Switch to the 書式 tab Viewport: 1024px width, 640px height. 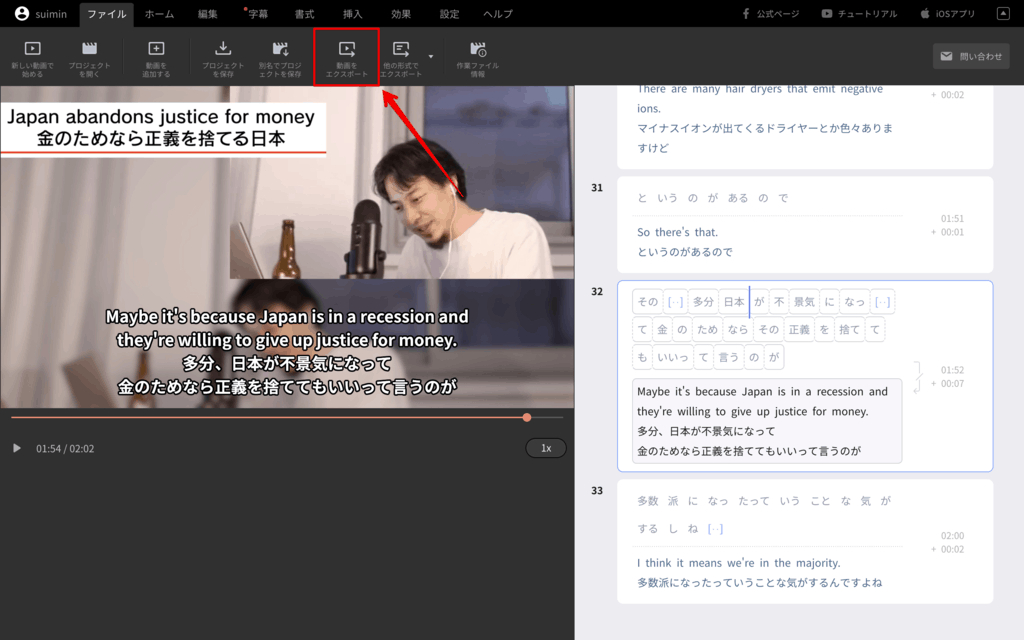tap(304, 14)
